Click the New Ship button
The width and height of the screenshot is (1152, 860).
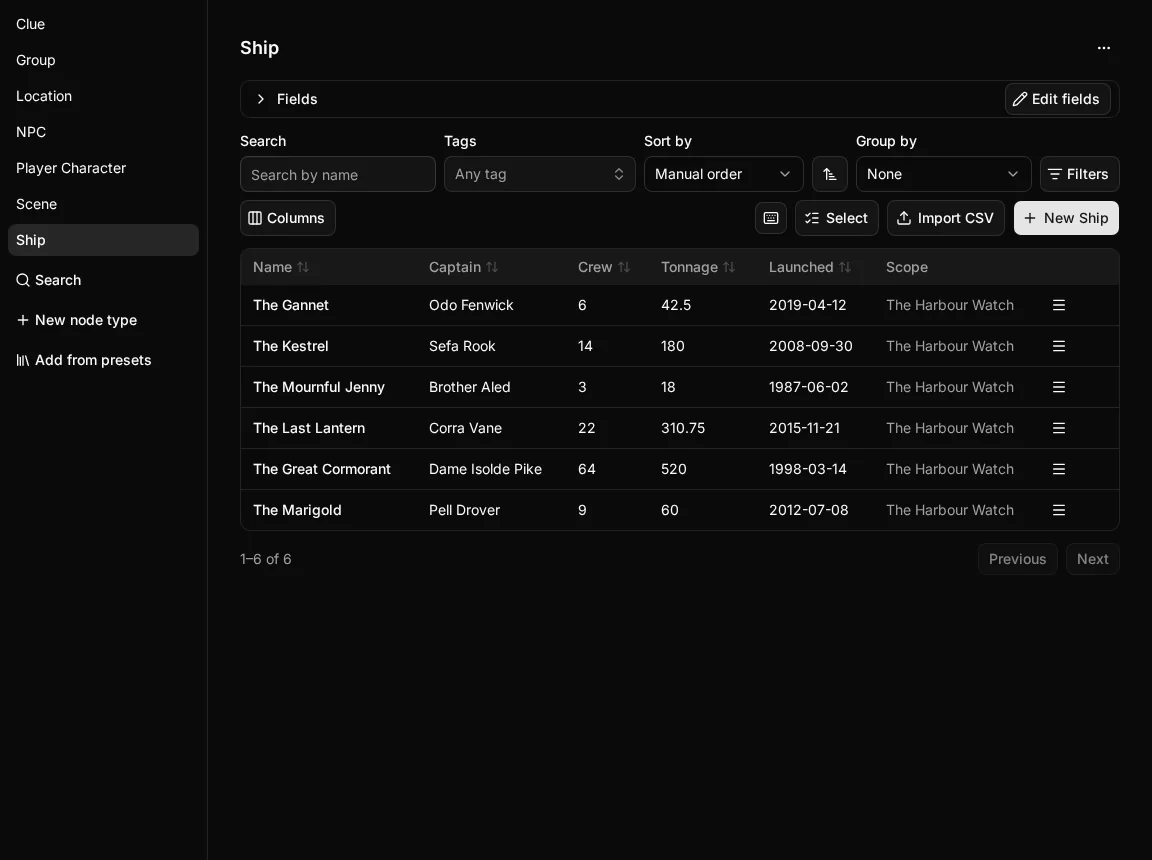1066,218
